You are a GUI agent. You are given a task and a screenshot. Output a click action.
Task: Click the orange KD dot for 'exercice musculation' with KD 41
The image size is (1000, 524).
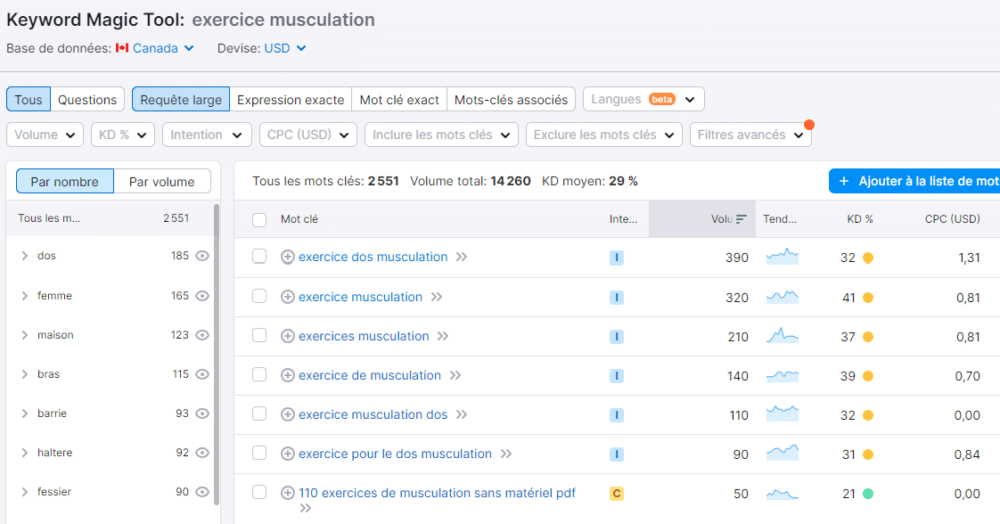pyautogui.click(x=868, y=298)
